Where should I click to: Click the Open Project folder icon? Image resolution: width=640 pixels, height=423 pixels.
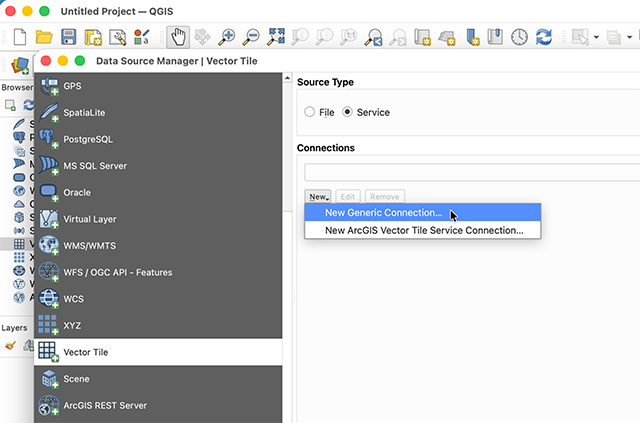(x=45, y=38)
